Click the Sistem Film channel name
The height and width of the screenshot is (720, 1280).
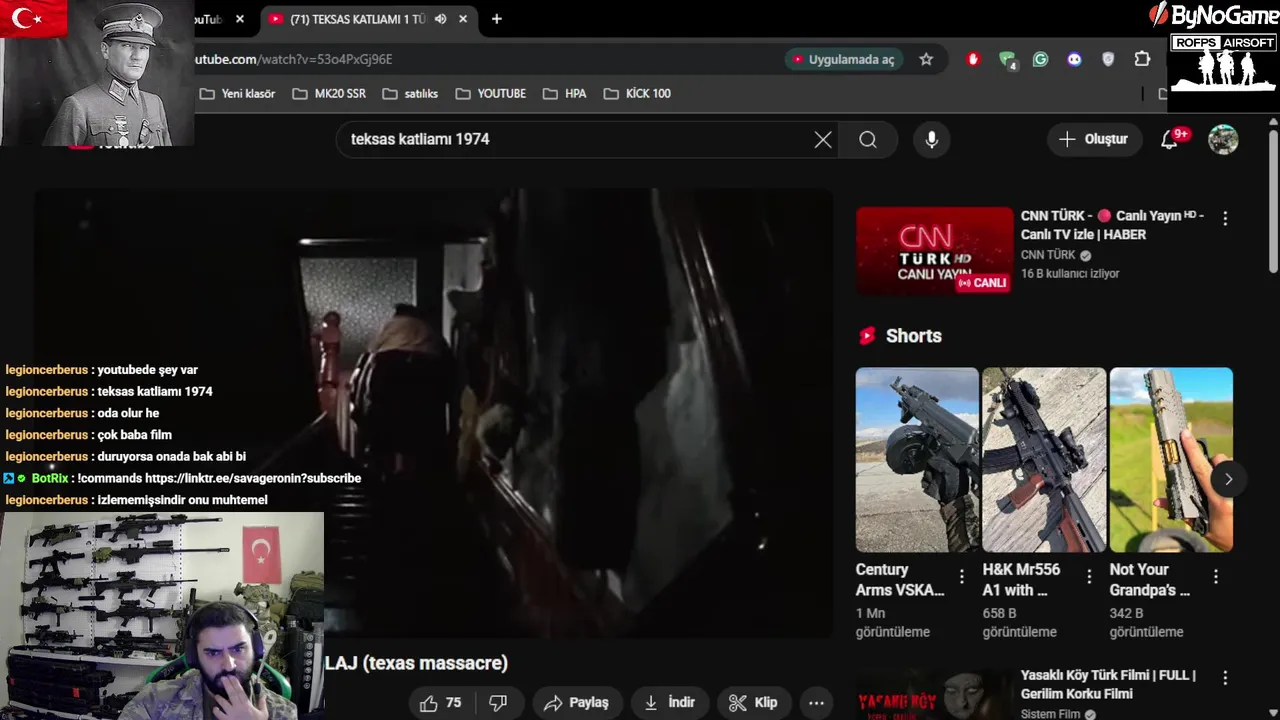click(1050, 714)
